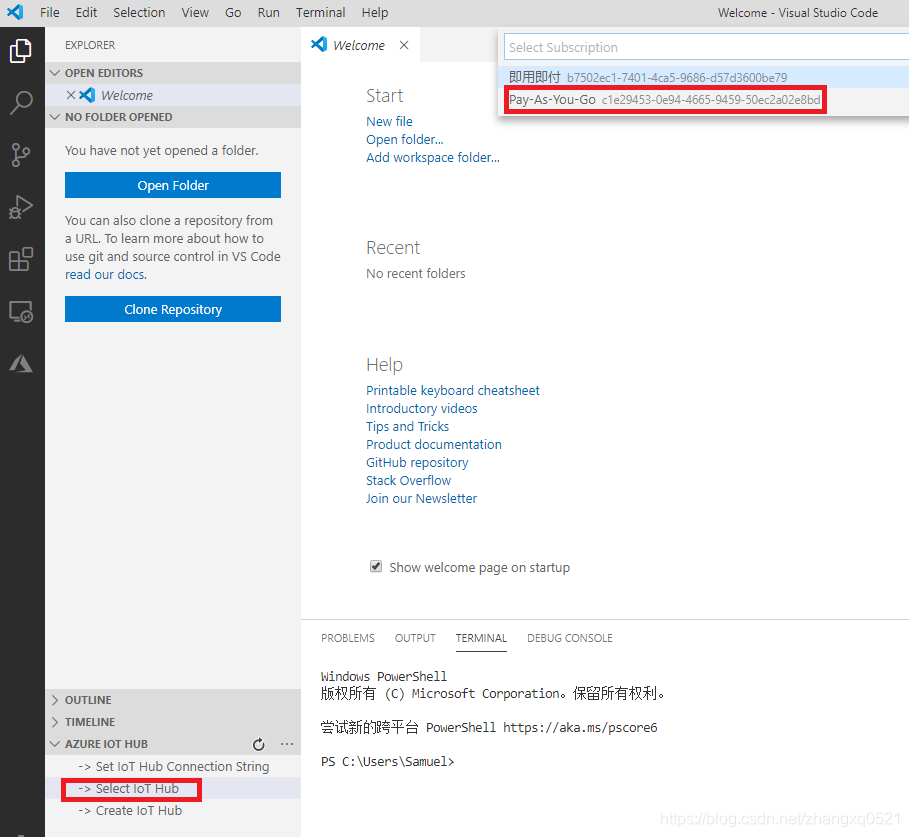Open the Remote Explorer icon
The image size is (909, 837).
(x=21, y=311)
